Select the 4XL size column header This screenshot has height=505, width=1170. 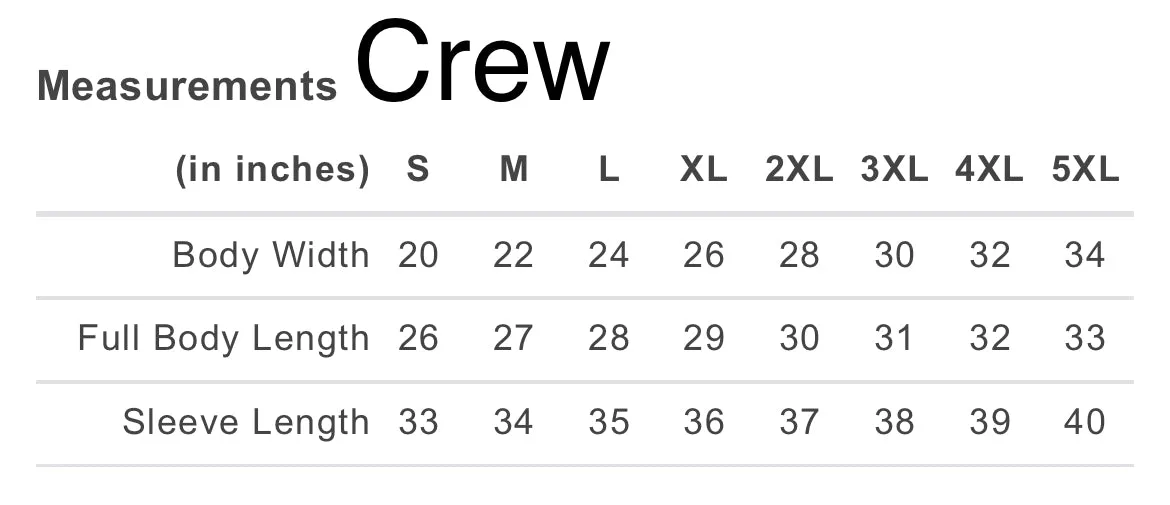pyautogui.click(x=989, y=169)
